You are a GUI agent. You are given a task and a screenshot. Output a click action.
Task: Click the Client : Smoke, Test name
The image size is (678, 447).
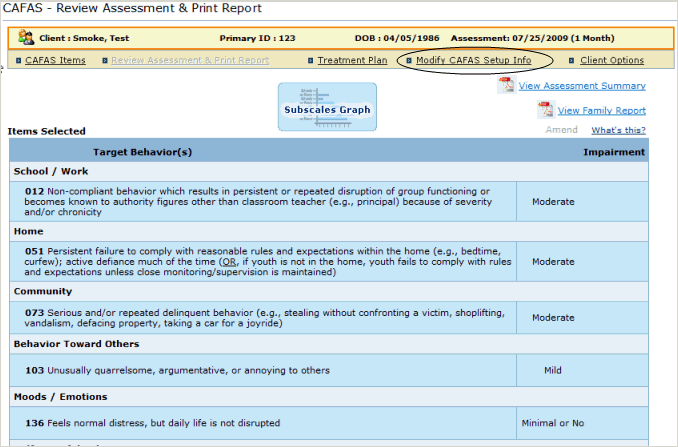pos(84,38)
